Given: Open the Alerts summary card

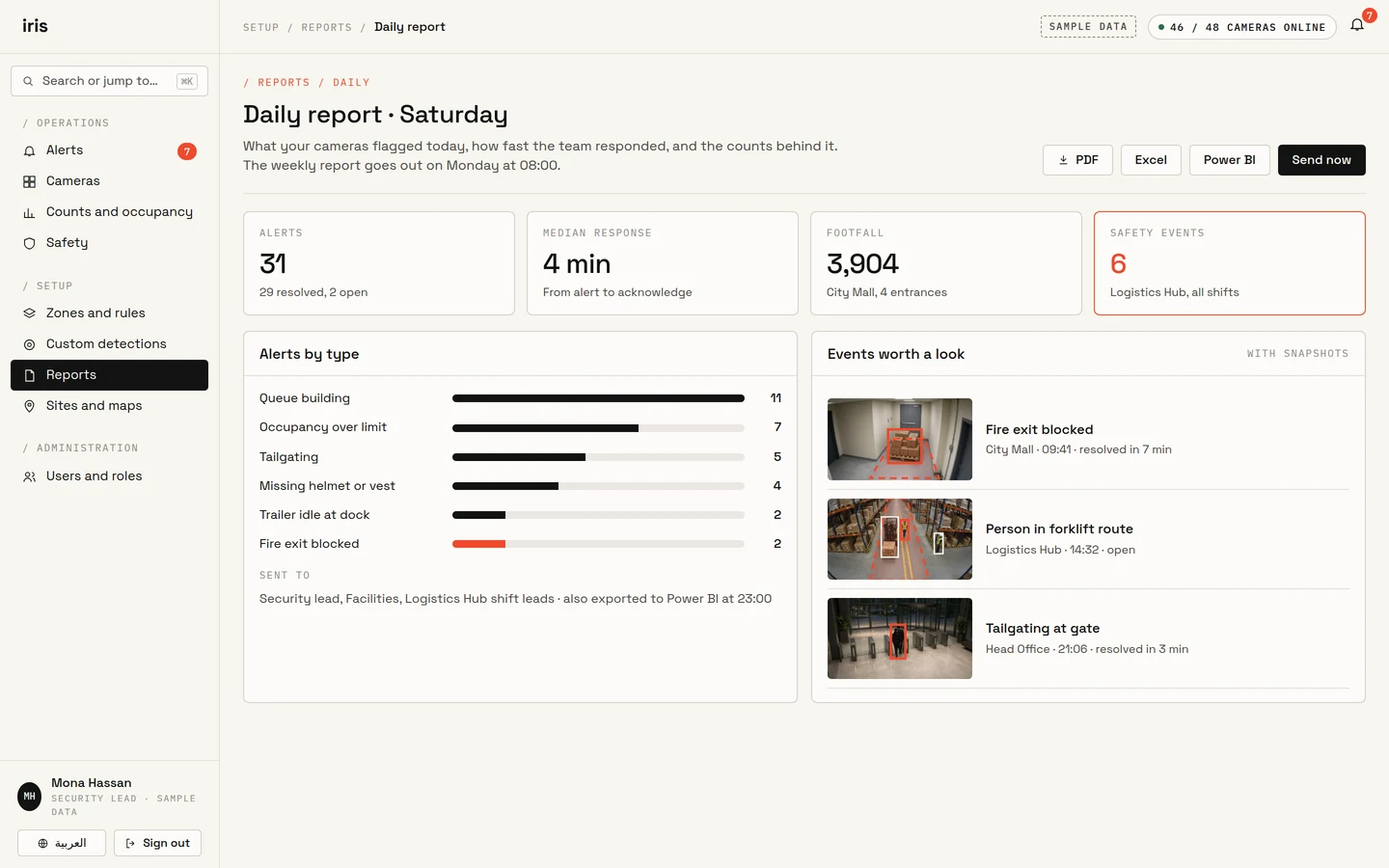Looking at the screenshot, I should (x=379, y=263).
